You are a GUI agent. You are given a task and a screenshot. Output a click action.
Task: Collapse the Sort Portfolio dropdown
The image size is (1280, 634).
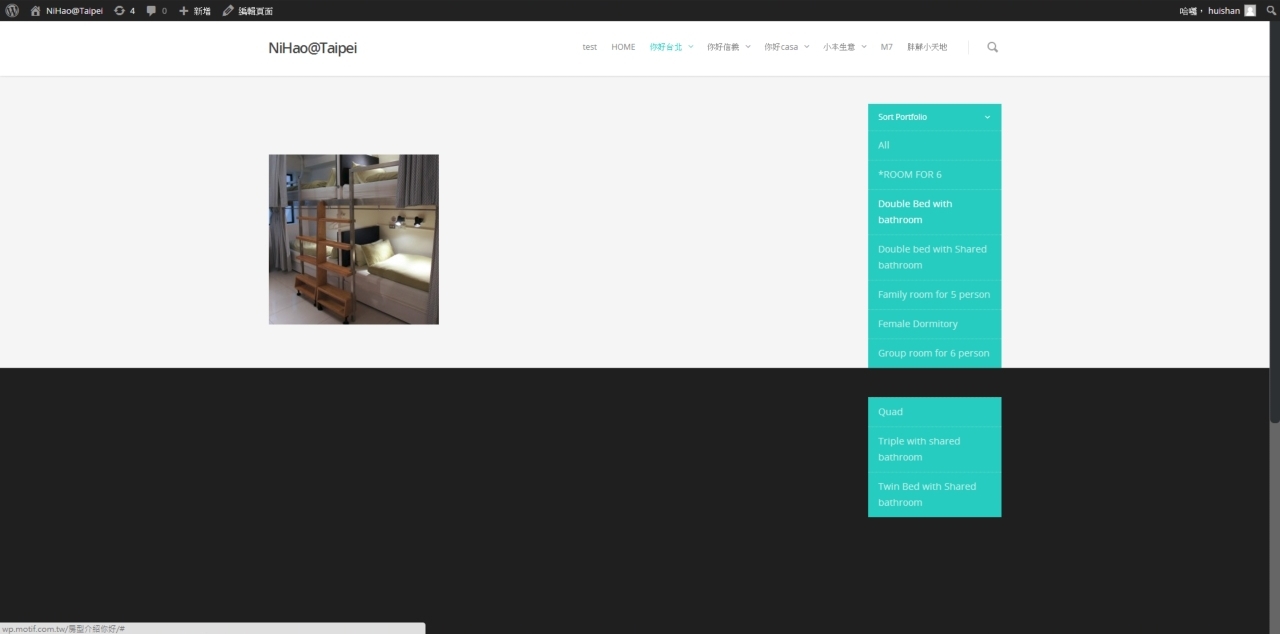[934, 117]
